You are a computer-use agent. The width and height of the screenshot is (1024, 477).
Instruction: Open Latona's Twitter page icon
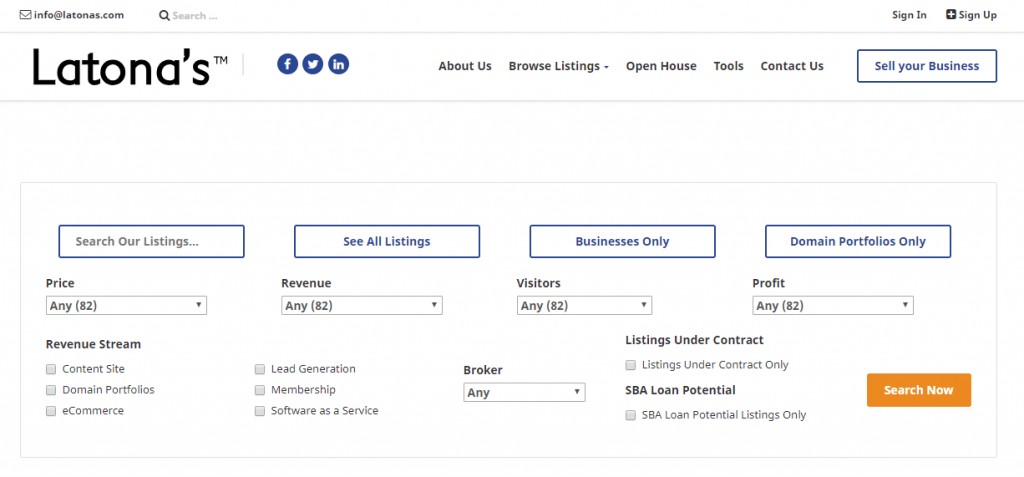[x=313, y=64]
